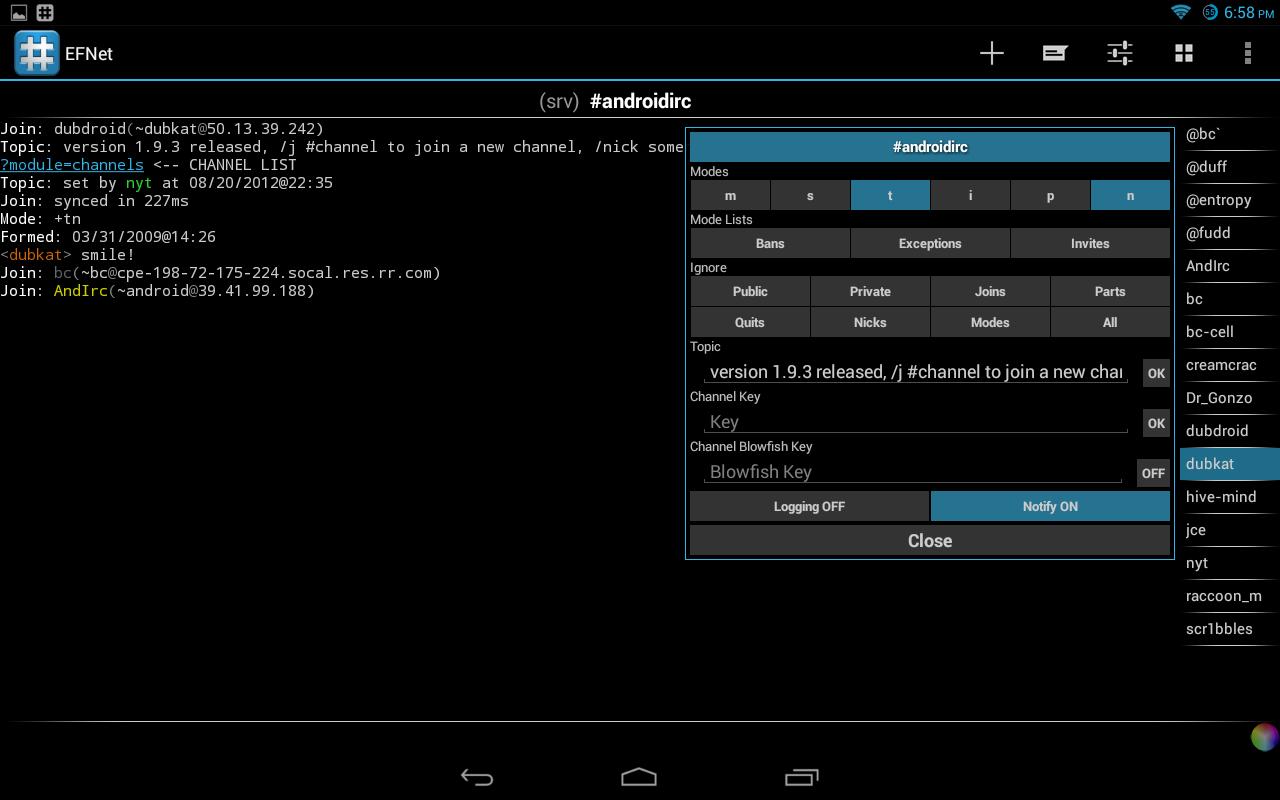Open the Invites mode list
This screenshot has height=800, width=1280.
(1090, 243)
